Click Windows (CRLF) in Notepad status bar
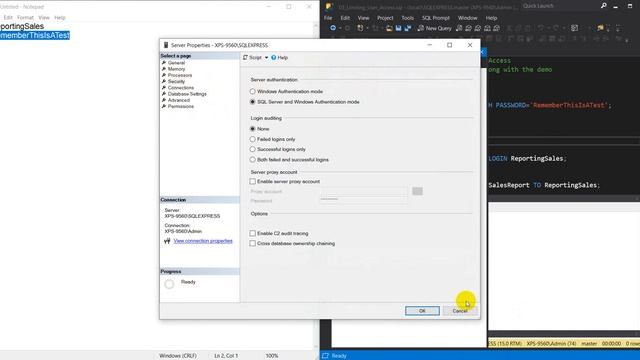Image resolution: width=640 pixels, height=360 pixels. [x=178, y=356]
